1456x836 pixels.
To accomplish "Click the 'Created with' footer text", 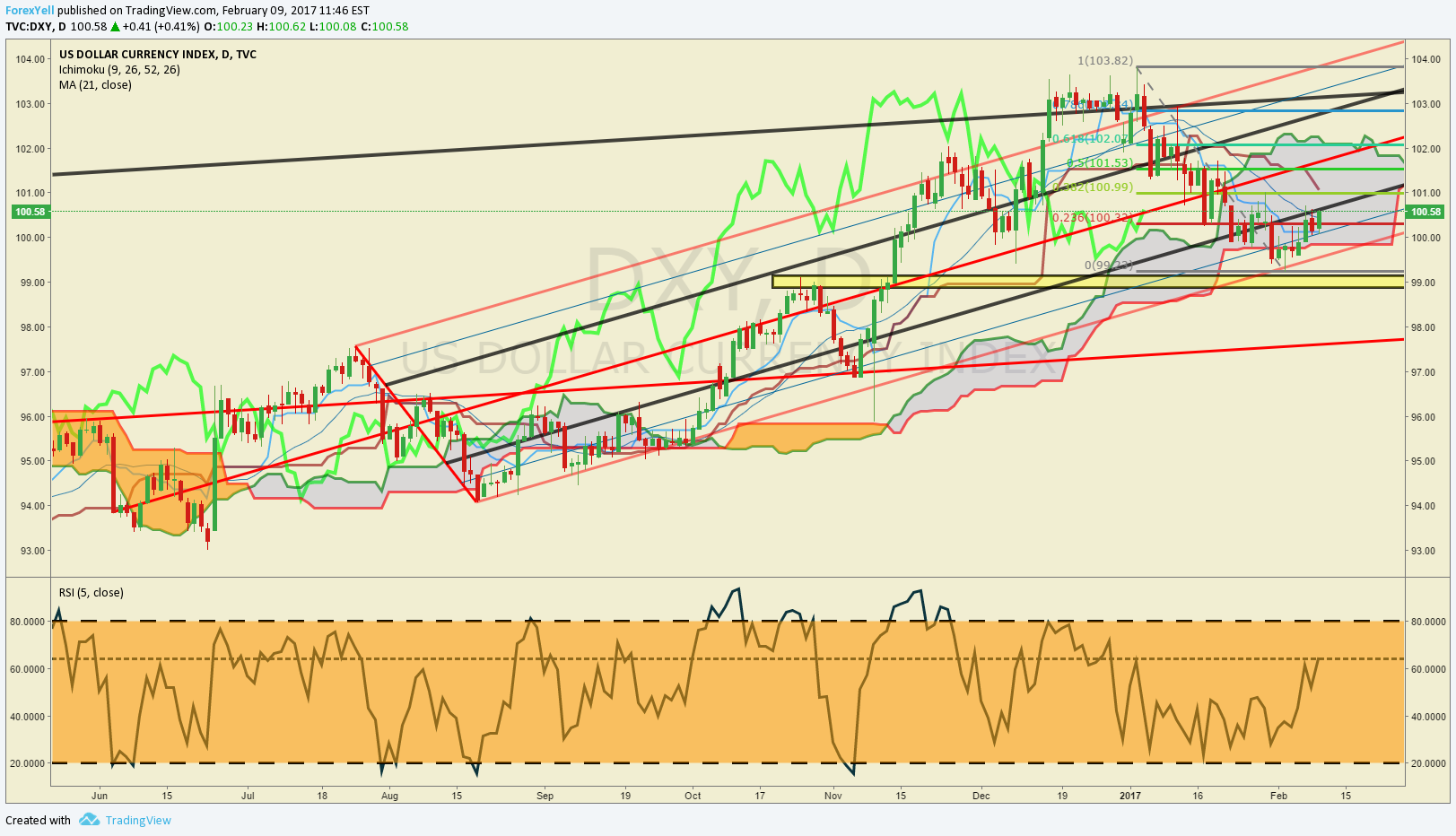I will coord(38,820).
